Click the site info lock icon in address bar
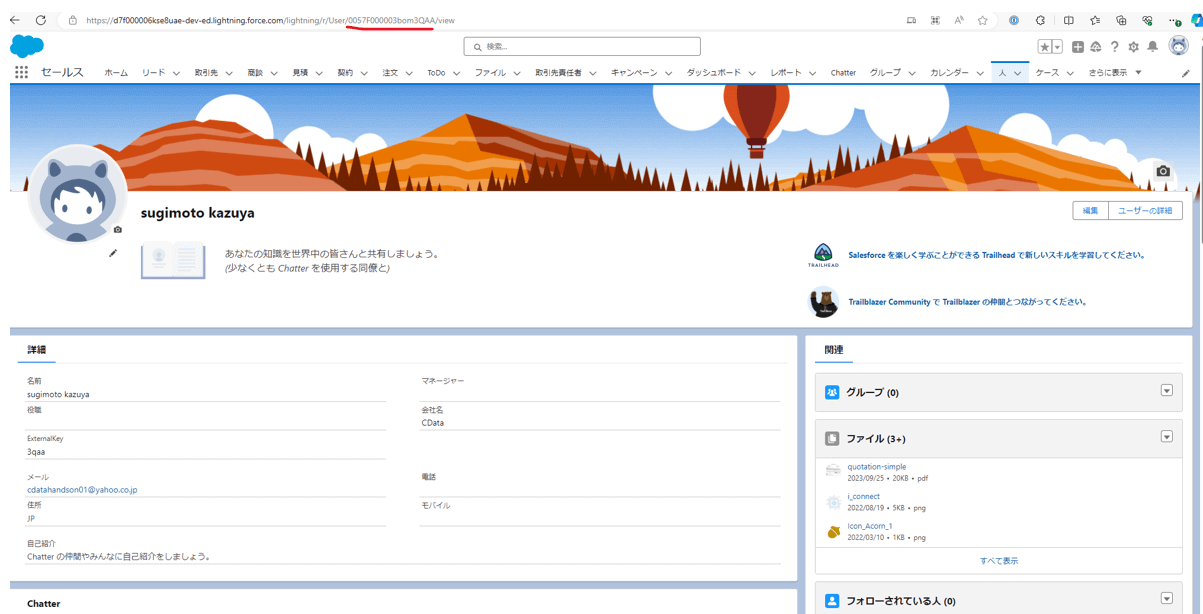The width and height of the screenshot is (1203, 614). point(73,20)
